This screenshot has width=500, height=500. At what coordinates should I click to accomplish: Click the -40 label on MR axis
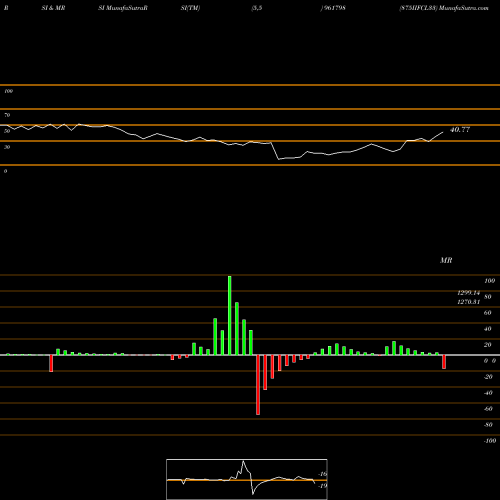click(x=488, y=393)
